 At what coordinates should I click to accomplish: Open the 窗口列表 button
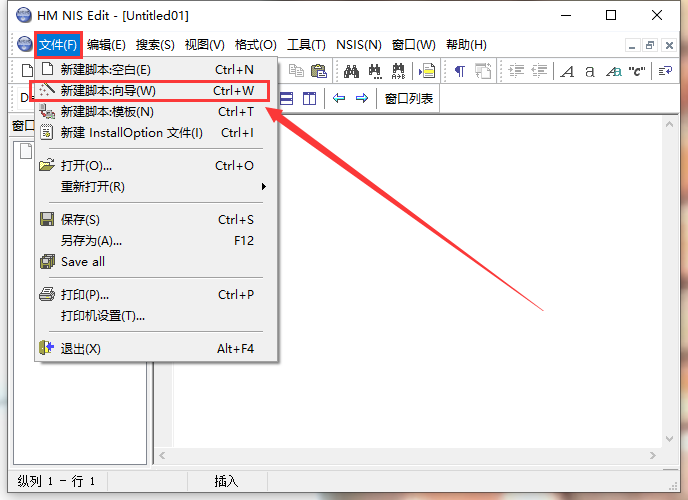point(408,98)
